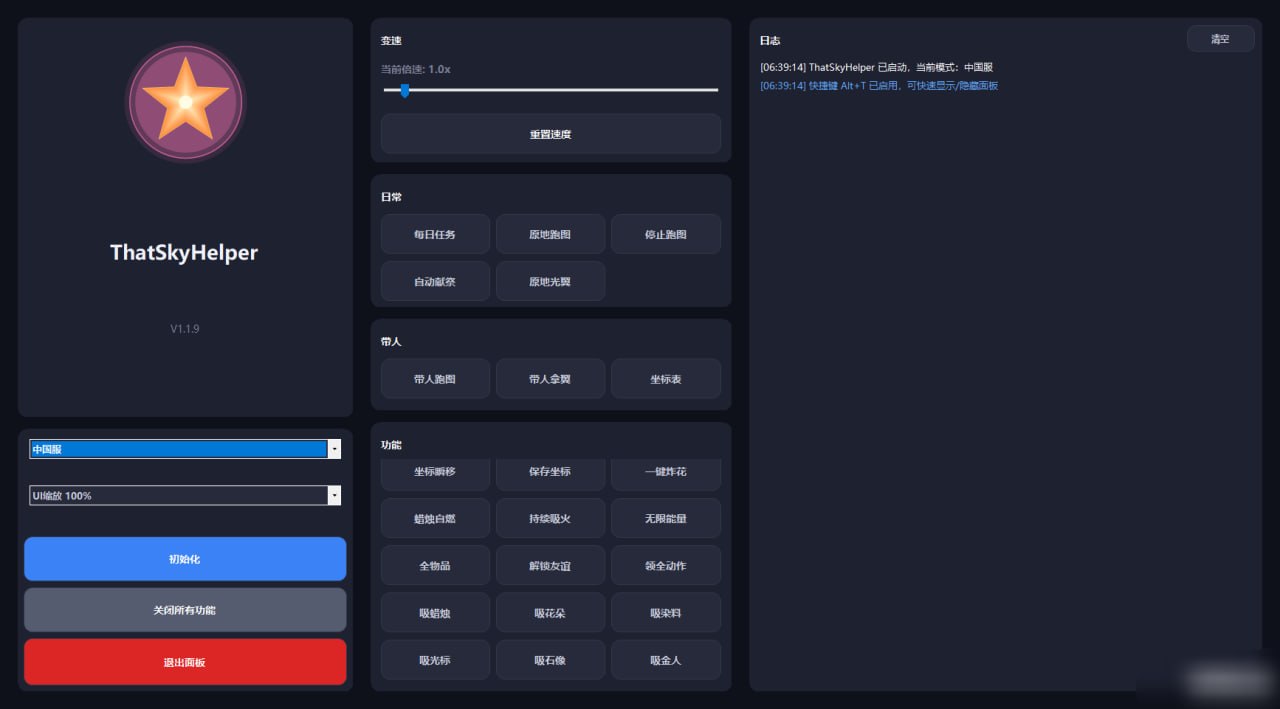Viewport: 1280px width, 709px height.
Task: Click the 吸金人 button
Action: coord(666,660)
